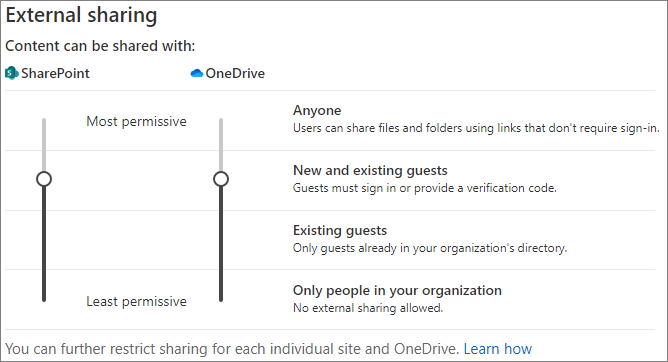Click 'You can further restrict sharing' text
668x362 pixels.
click(x=232, y=349)
